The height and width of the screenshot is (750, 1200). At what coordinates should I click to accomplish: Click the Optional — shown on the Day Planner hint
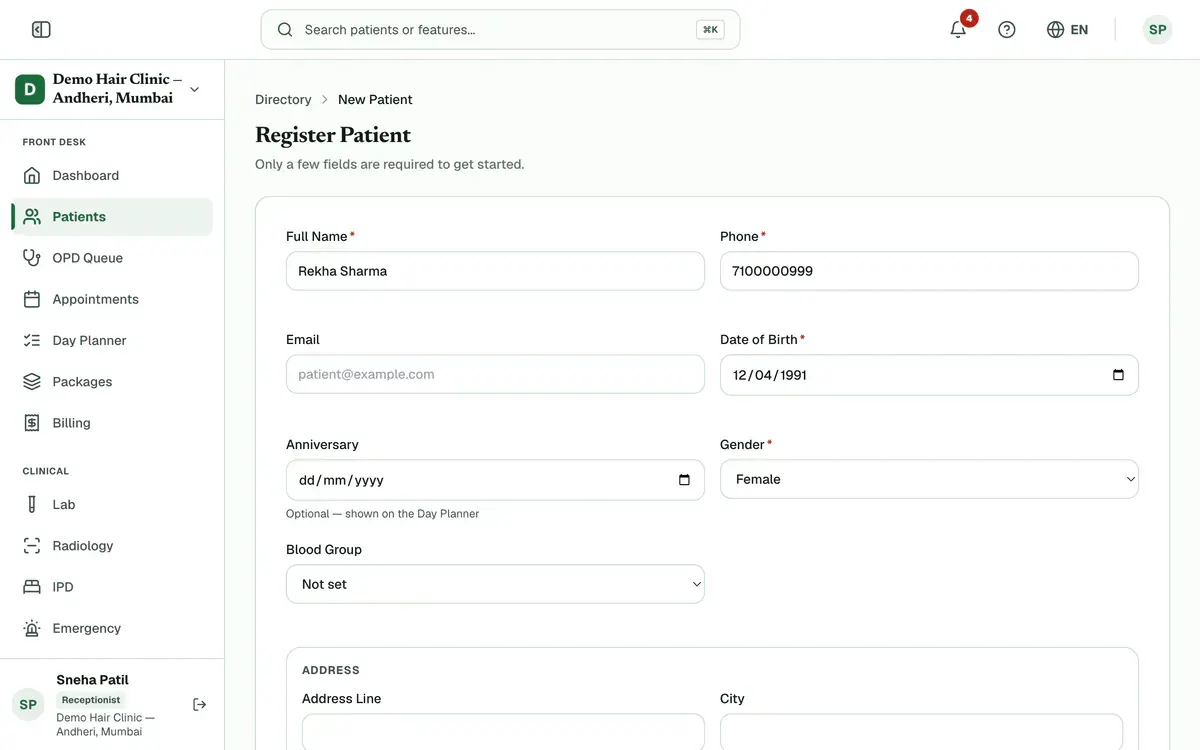382,514
